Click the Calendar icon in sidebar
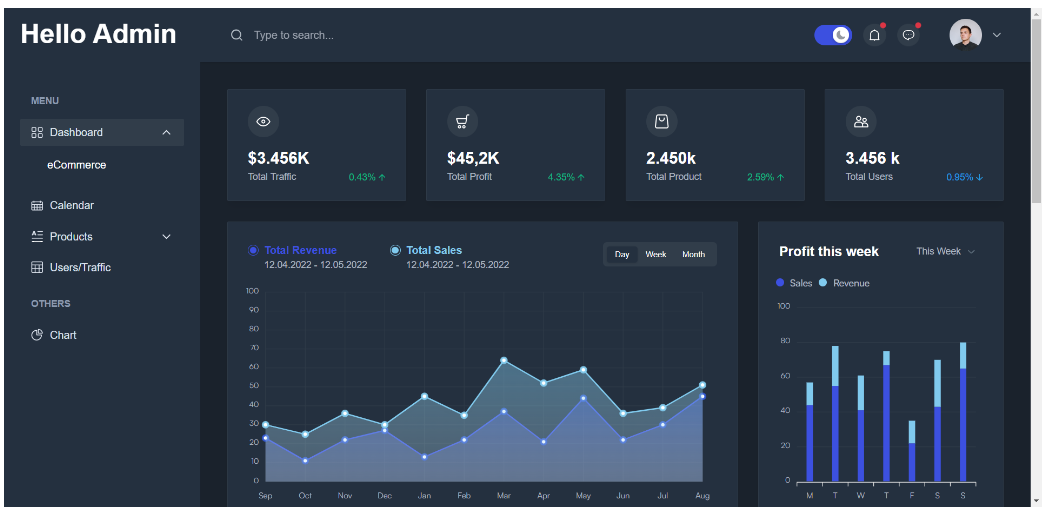The width and height of the screenshot is (1043, 516). tap(37, 205)
